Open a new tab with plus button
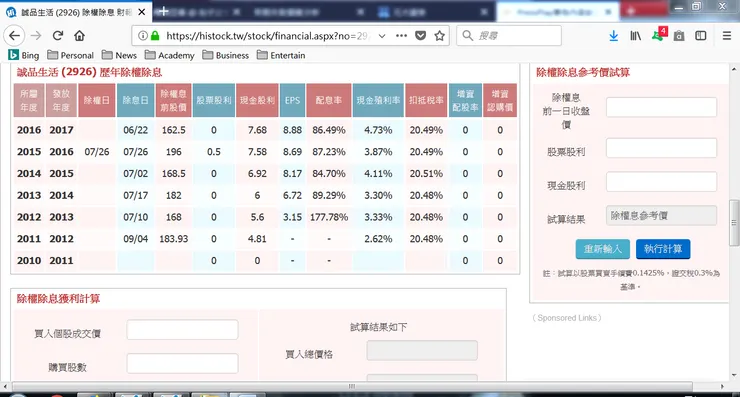The image size is (740, 397). [x=163, y=11]
